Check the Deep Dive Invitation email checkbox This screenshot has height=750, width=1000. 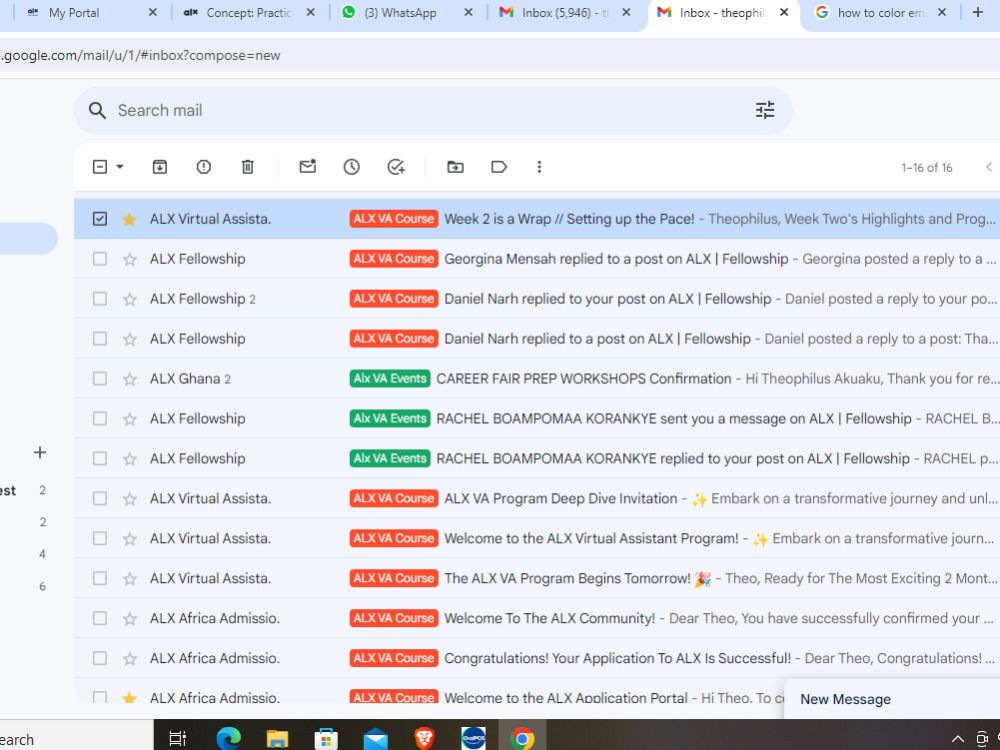tap(99, 499)
